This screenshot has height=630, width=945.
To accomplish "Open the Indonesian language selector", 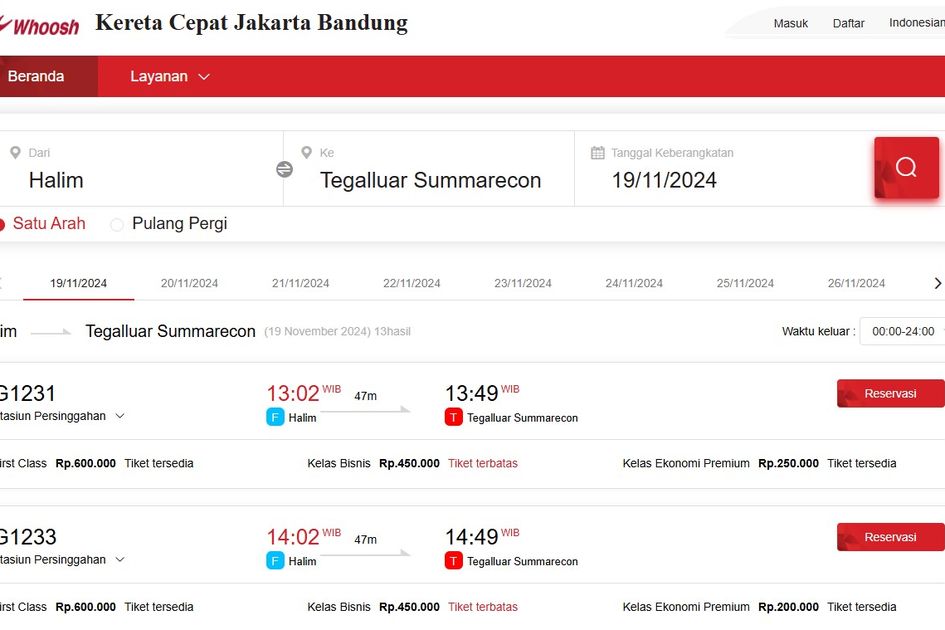I will [x=917, y=23].
